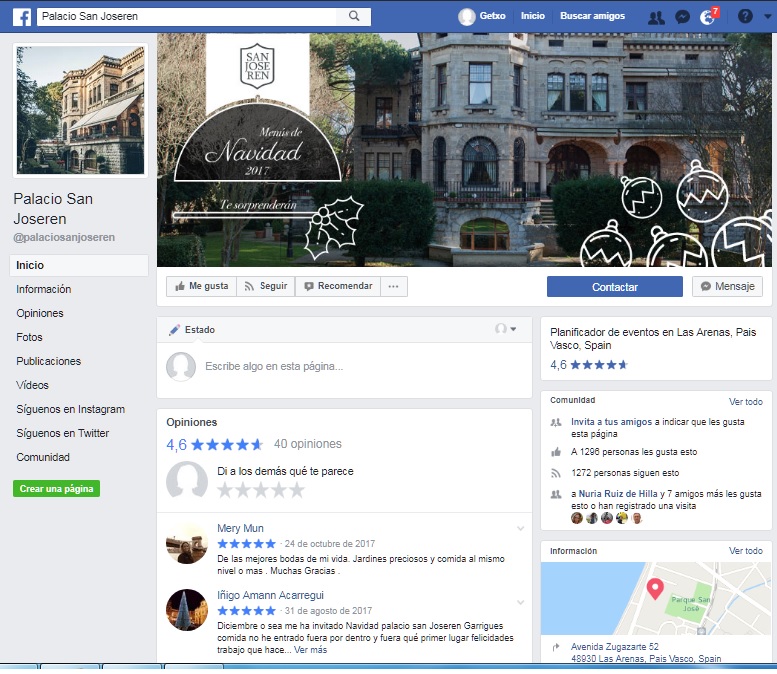This screenshot has height=674, width=777.
Task: Rate five stars under Di a los demás
Action: point(297,490)
